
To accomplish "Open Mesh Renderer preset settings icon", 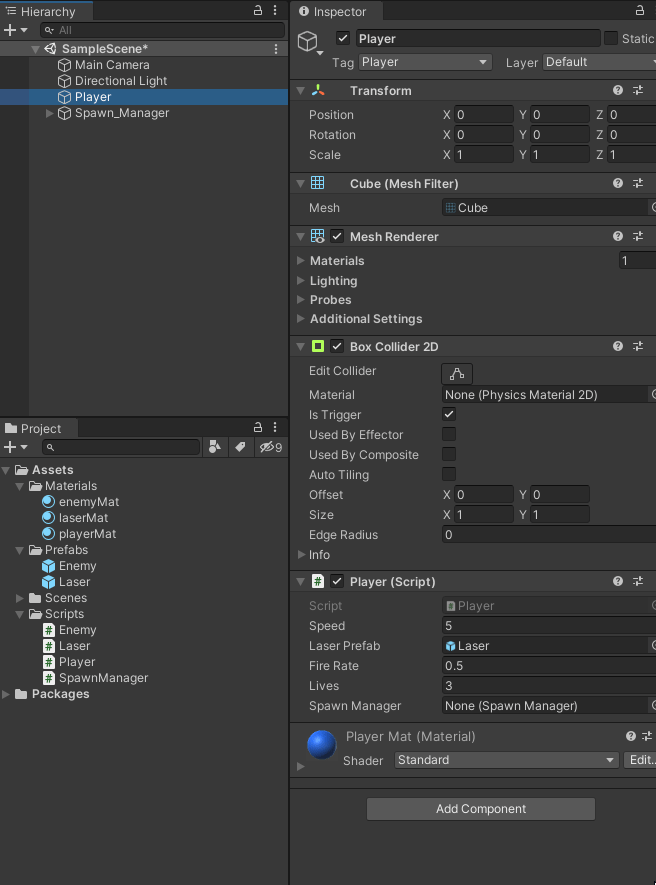I will pos(638,236).
